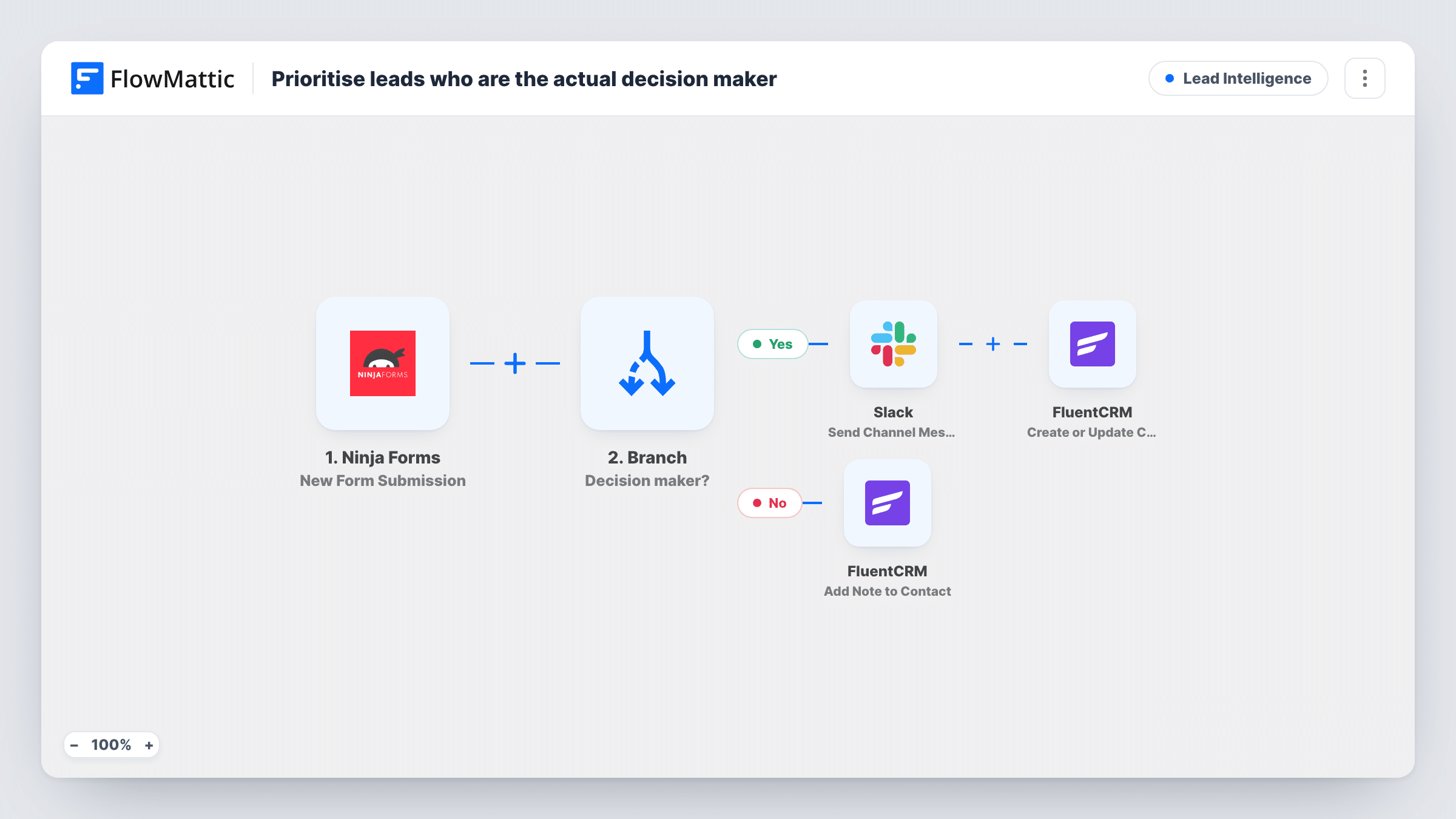
Task: Click the FlowMattic logo
Action: pyautogui.click(x=152, y=78)
